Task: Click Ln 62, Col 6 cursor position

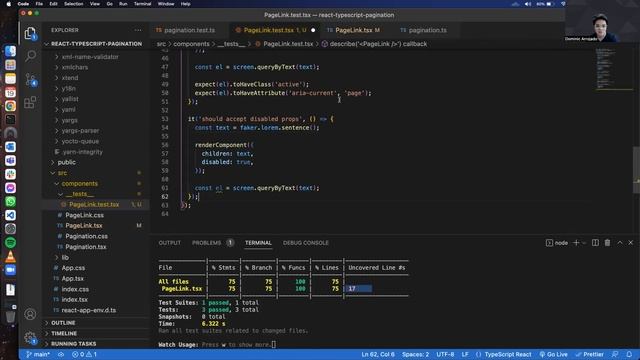Action: coord(378,354)
